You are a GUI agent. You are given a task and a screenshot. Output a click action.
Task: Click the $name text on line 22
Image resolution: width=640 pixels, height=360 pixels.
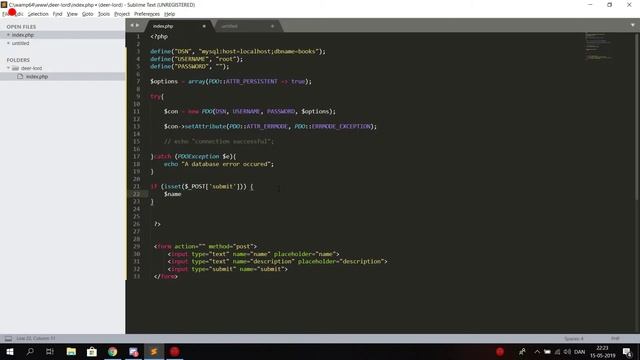172,194
